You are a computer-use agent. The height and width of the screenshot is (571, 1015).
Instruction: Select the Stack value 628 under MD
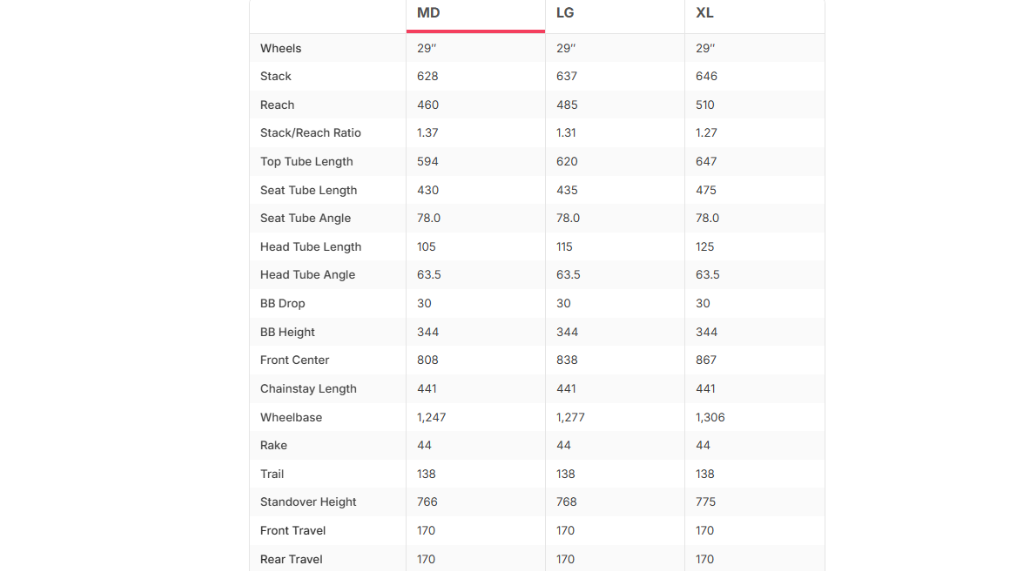pos(427,76)
